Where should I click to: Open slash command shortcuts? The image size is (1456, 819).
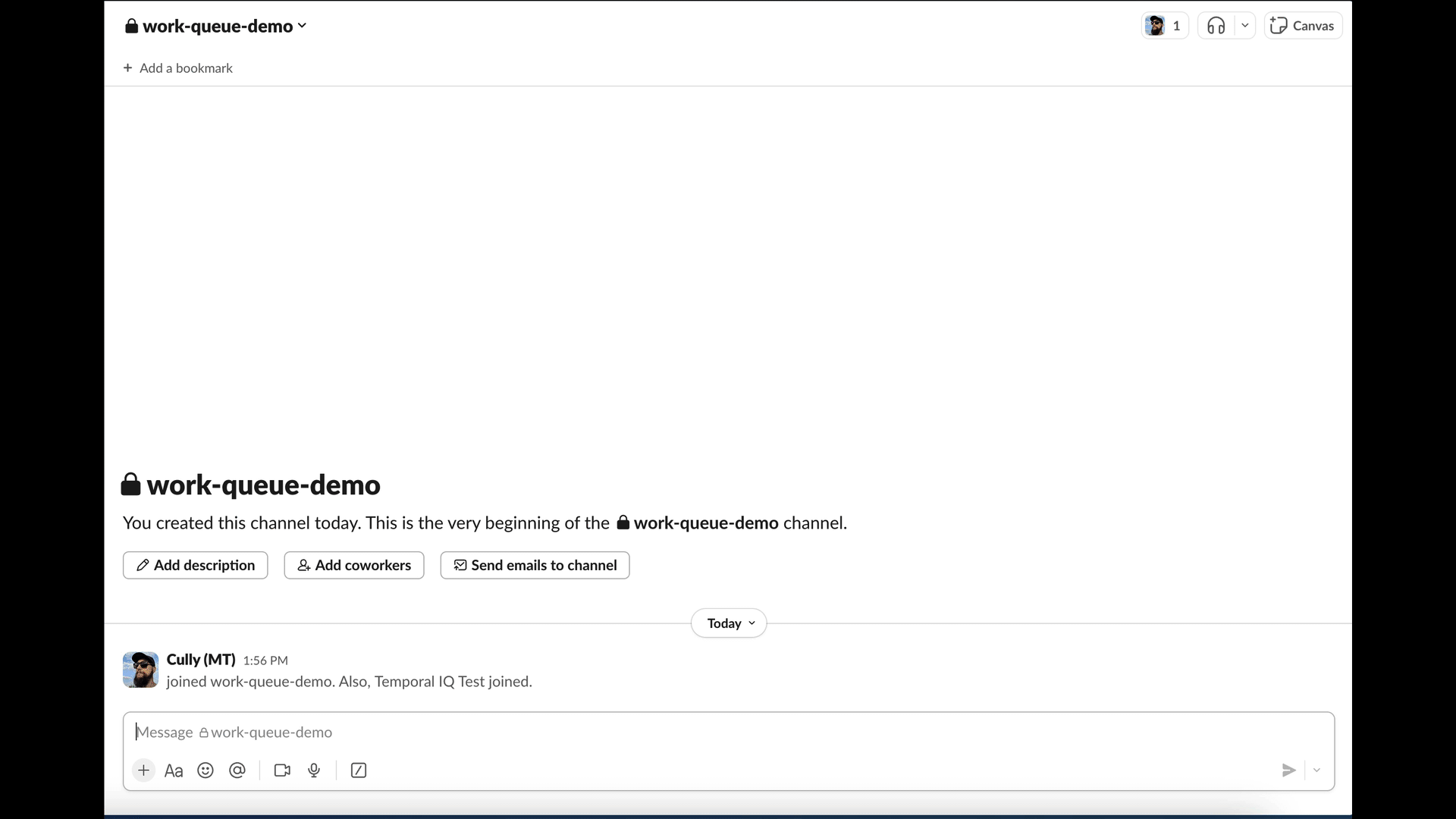tap(358, 770)
